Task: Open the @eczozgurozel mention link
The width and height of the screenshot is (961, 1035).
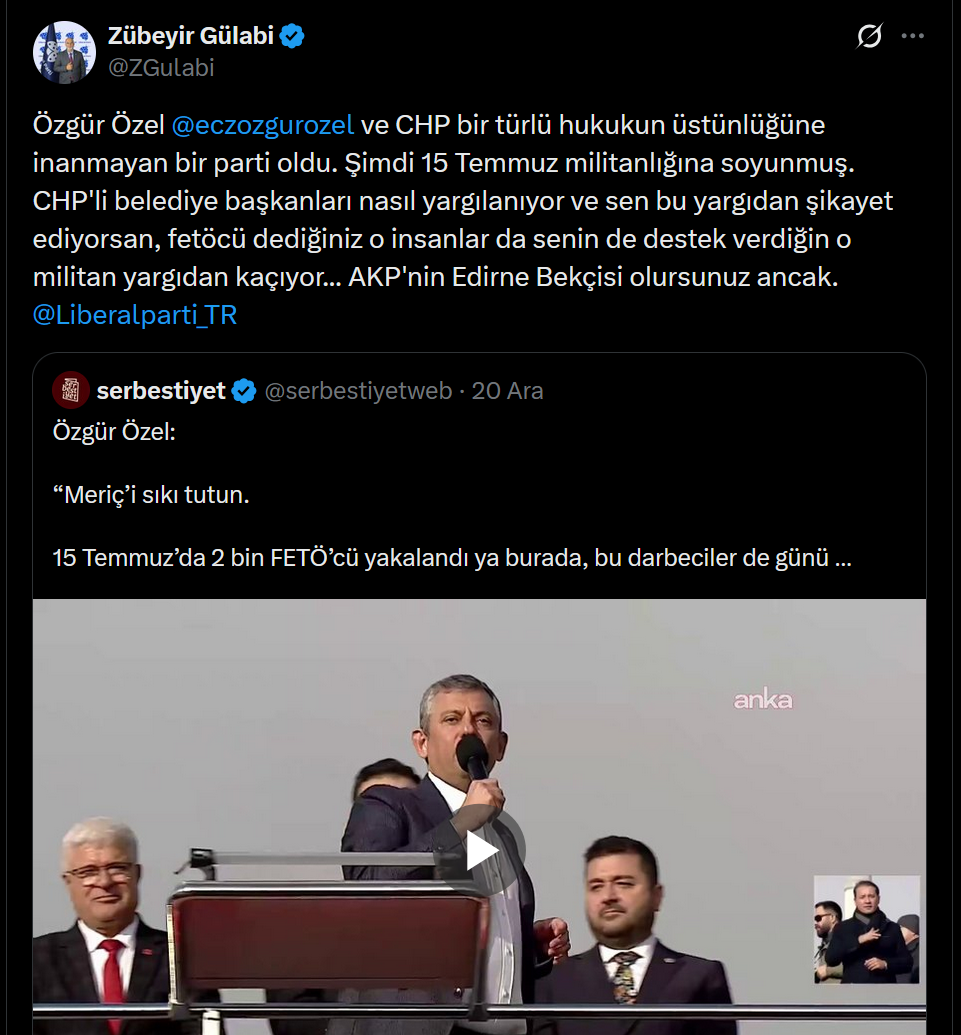Action: pos(263,125)
